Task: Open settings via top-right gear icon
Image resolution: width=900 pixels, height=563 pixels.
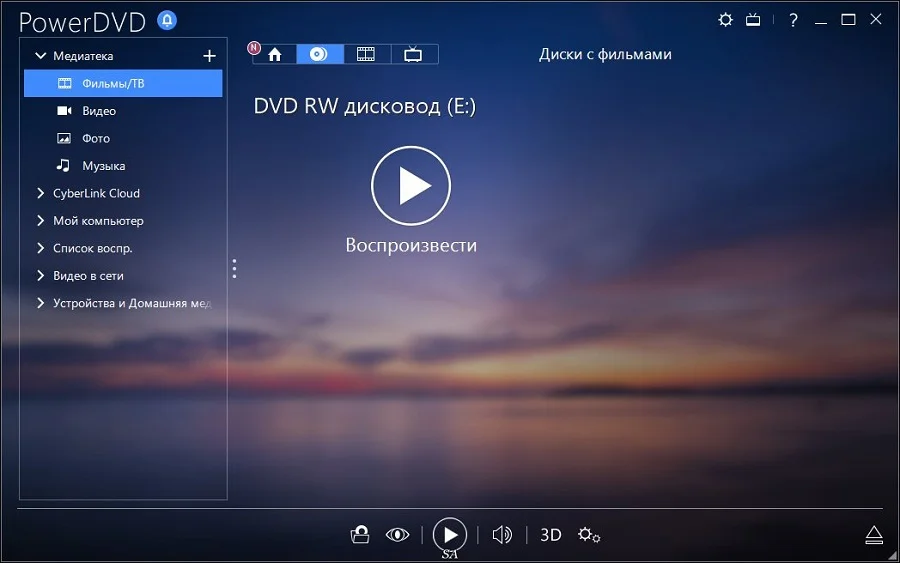Action: (x=726, y=20)
